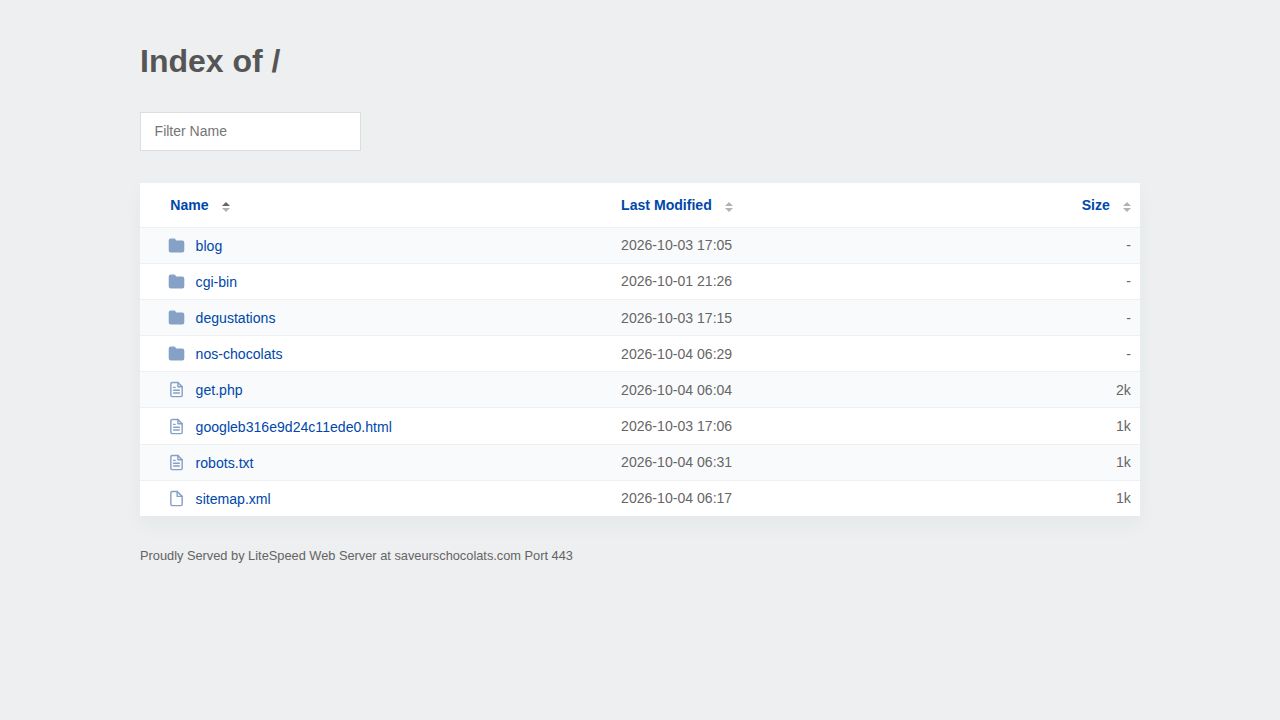1280x720 pixels.
Task: Click the get.php date 2026-10-04 06:04
Action: pos(676,390)
